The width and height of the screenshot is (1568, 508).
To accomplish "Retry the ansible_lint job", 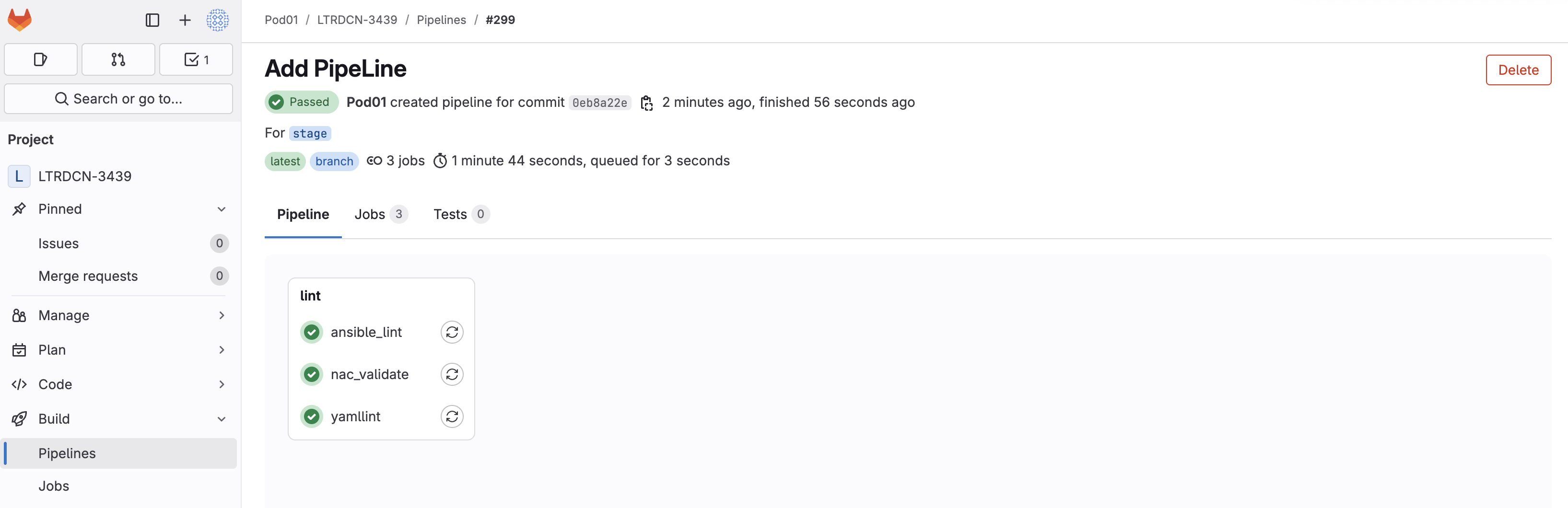I will coord(452,332).
